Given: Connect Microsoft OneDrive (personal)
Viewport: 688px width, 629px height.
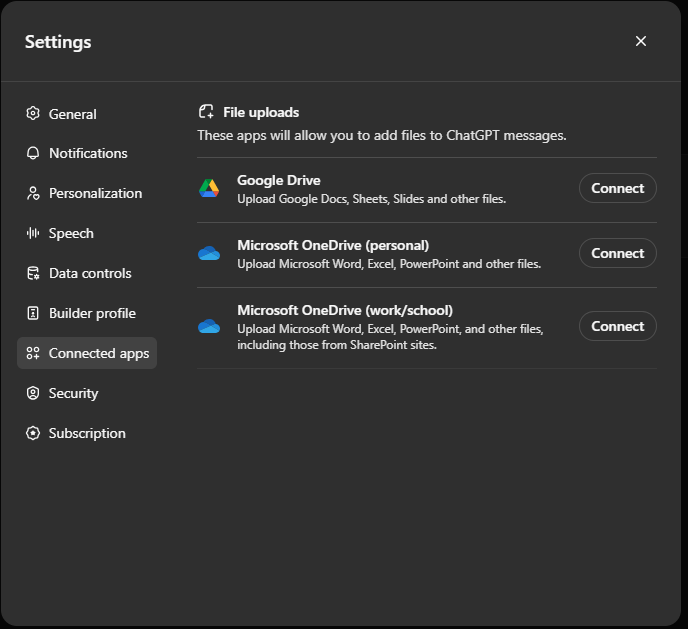Looking at the screenshot, I should 617,253.
